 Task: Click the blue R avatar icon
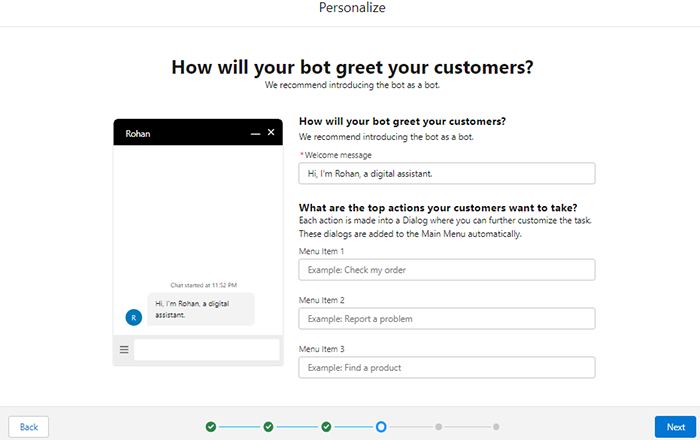point(134,316)
